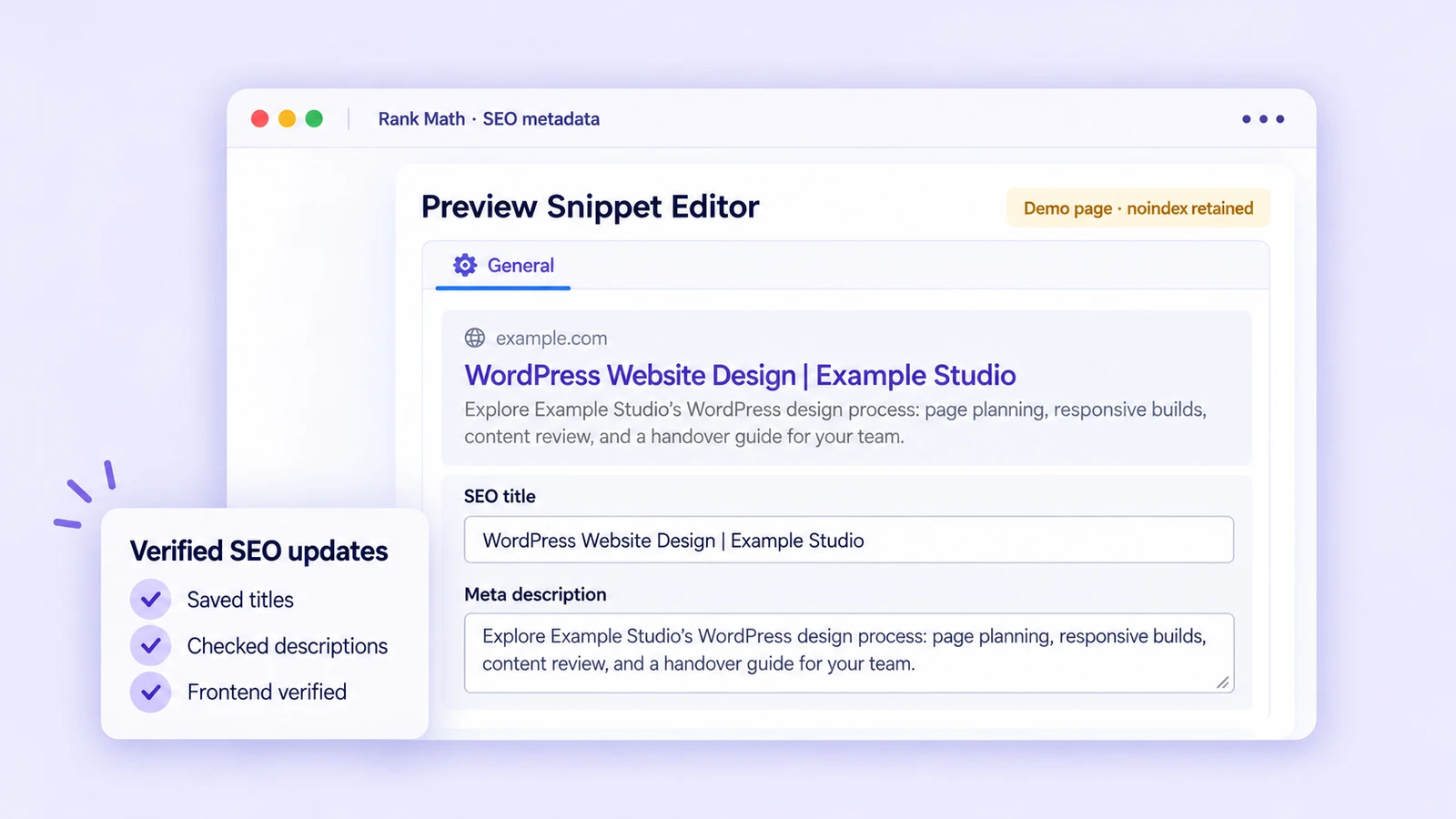Click the gear icon beside General
The image size is (1456, 819).
[x=465, y=265]
